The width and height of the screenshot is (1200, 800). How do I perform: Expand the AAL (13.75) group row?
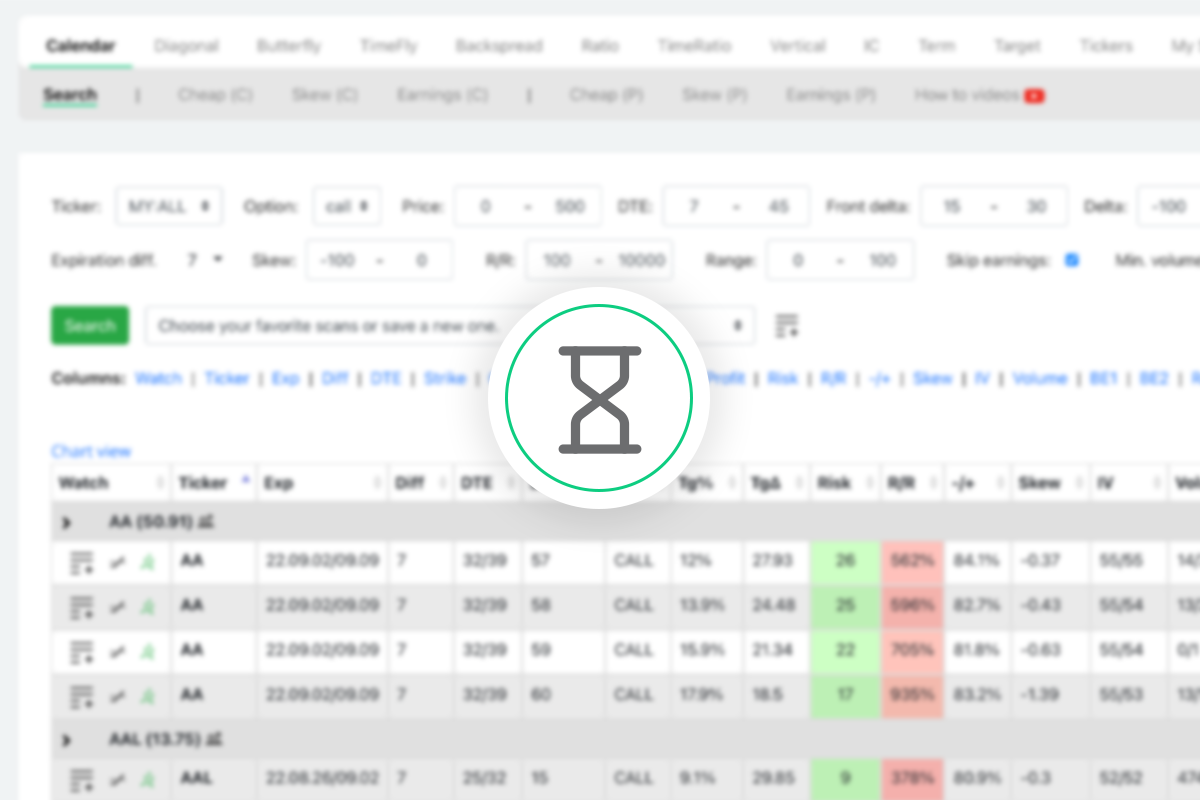point(67,740)
